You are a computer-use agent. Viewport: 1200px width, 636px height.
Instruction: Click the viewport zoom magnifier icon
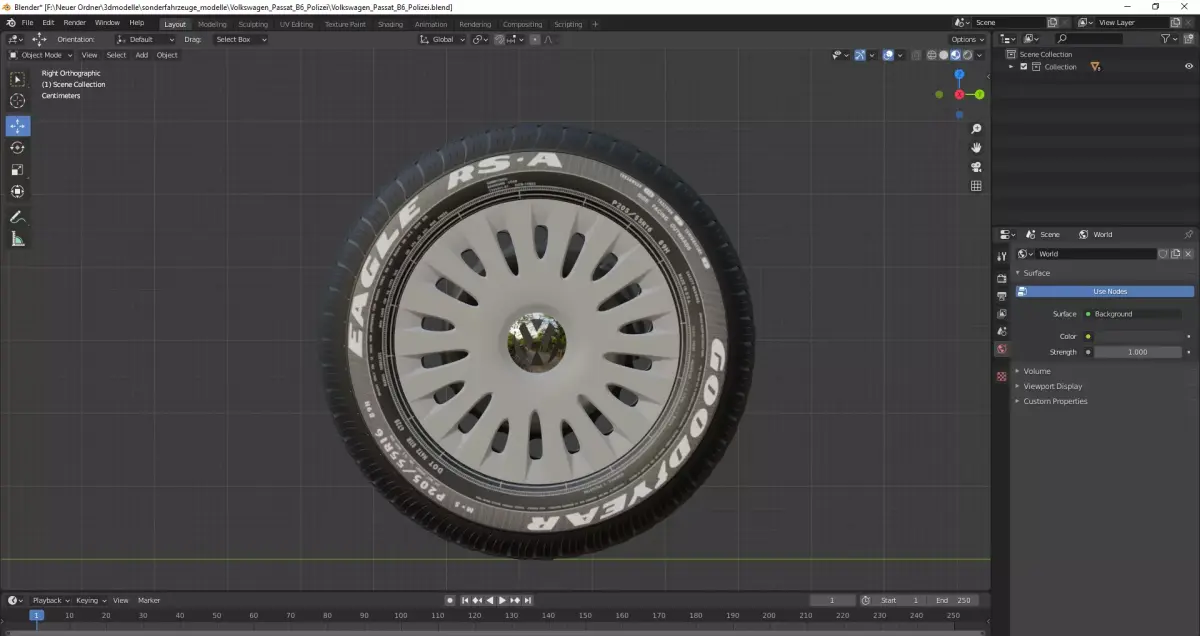point(976,129)
